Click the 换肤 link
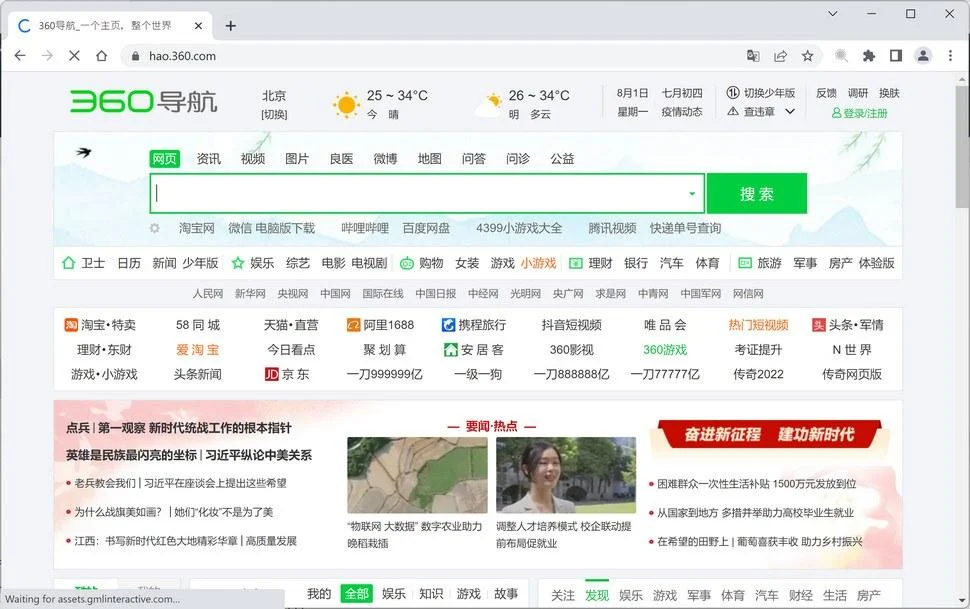 tap(889, 93)
